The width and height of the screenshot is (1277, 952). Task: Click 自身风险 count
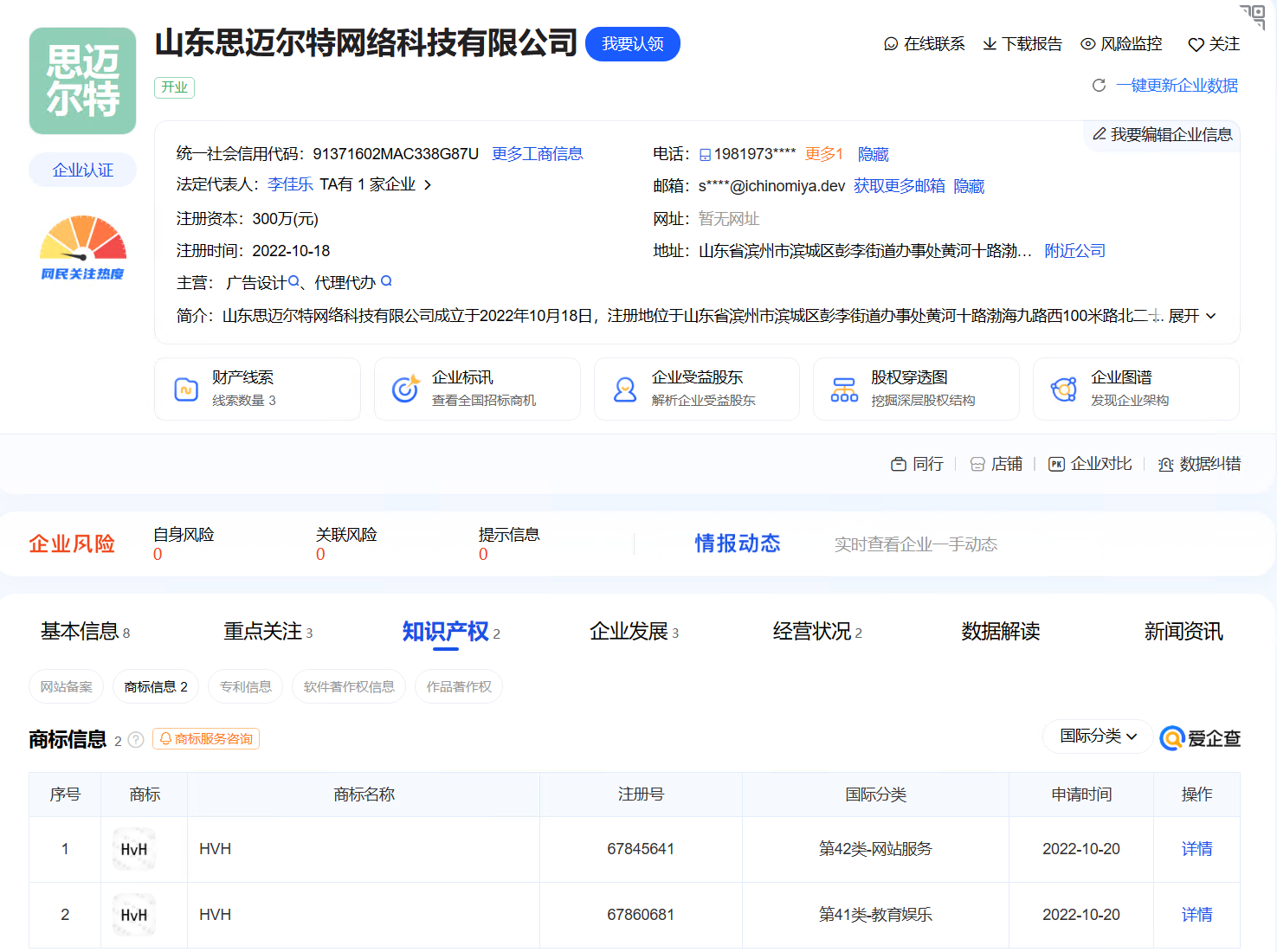[x=158, y=555]
